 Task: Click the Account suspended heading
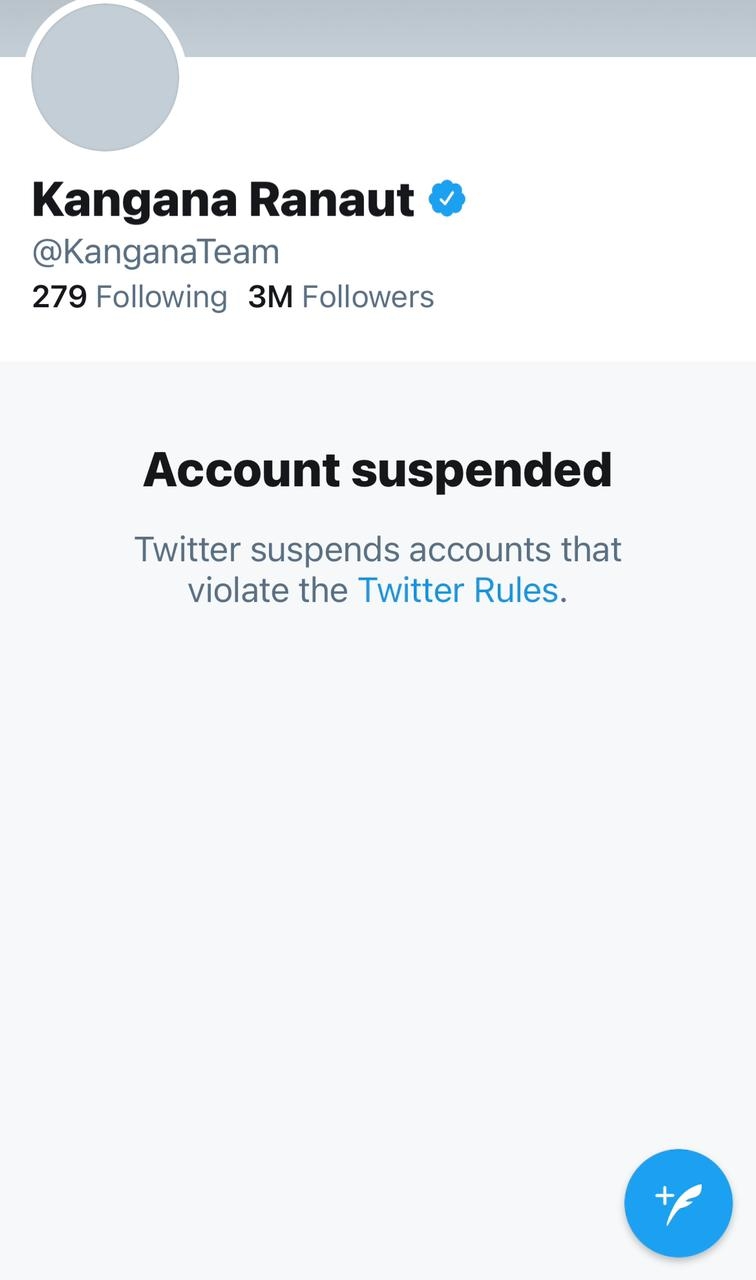pyautogui.click(x=378, y=468)
